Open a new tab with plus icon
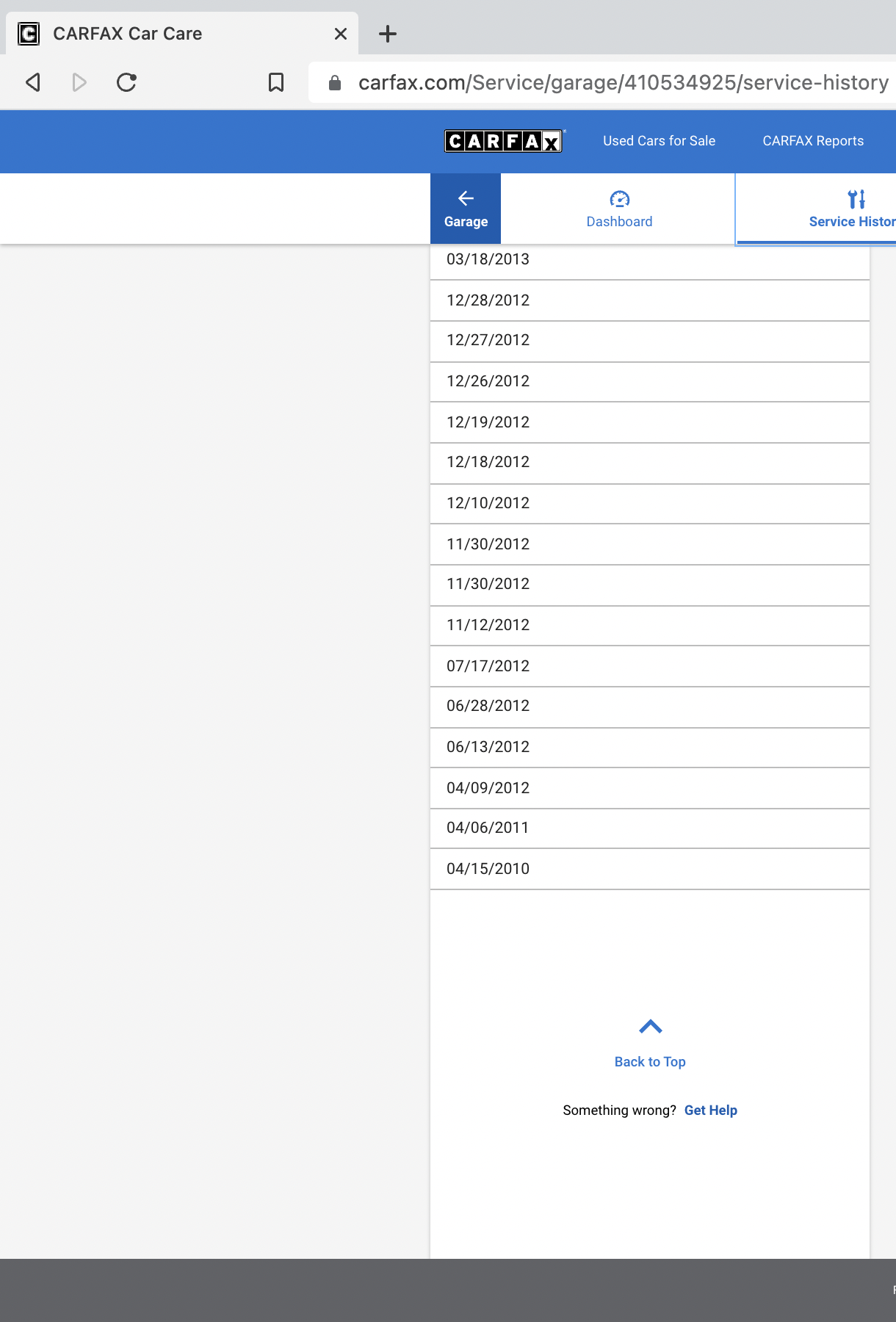This screenshot has height=1322, width=896. [388, 34]
